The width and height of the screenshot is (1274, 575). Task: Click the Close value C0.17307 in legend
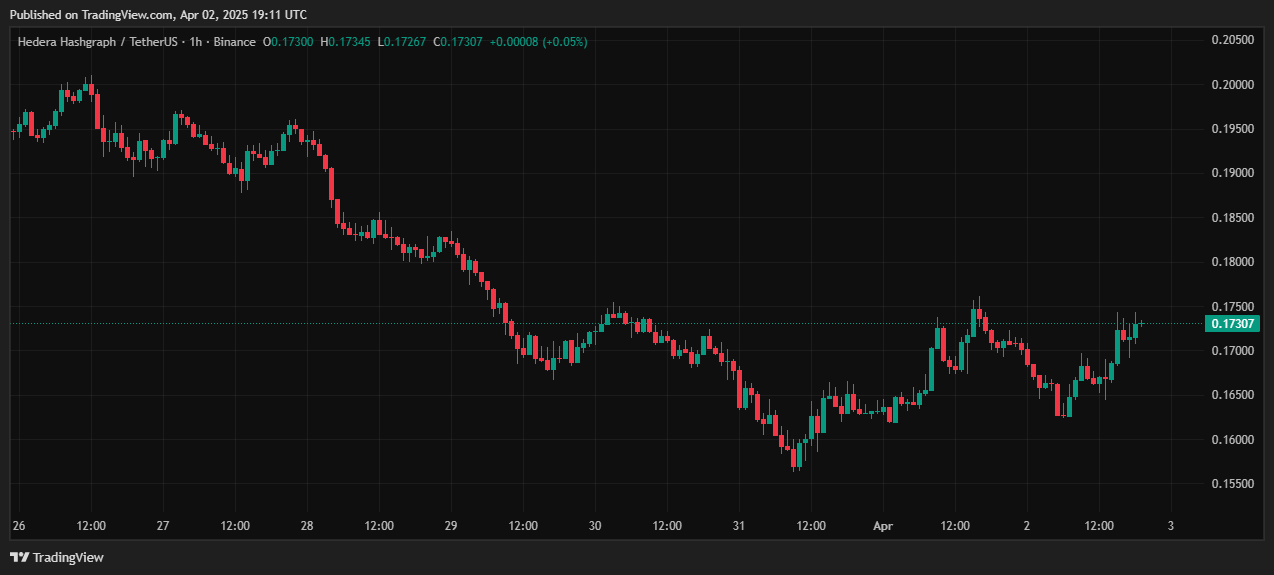pos(459,42)
